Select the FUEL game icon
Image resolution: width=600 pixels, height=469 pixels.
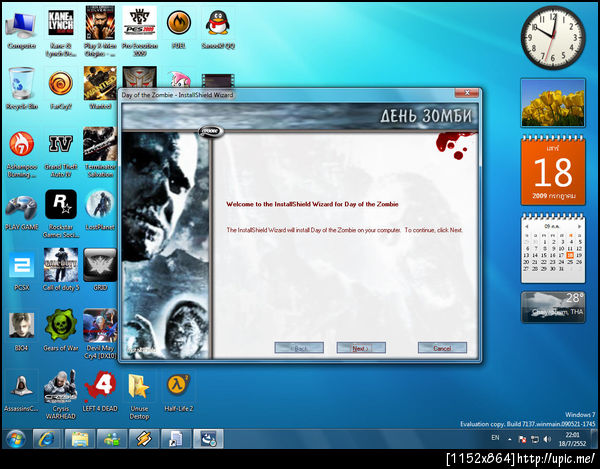[x=179, y=31]
